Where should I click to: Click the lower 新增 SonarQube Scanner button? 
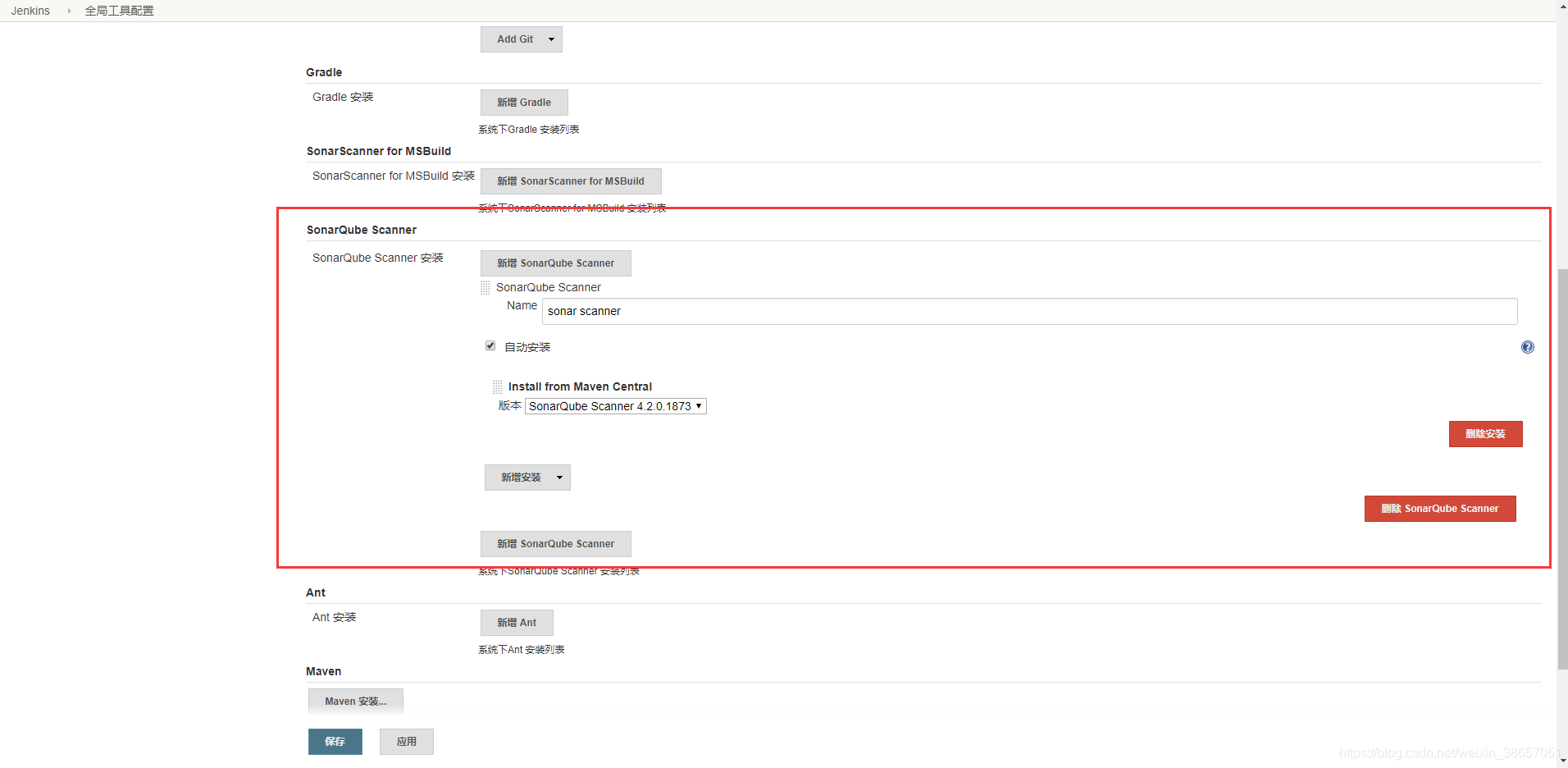coord(556,544)
